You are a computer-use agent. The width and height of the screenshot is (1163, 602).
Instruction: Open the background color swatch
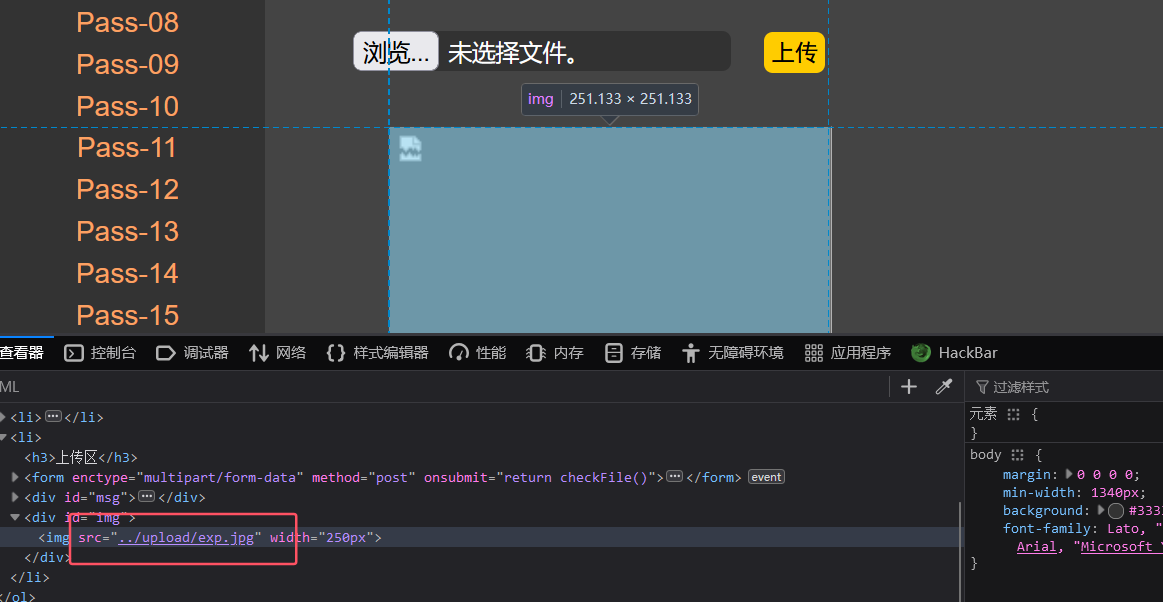(x=1116, y=510)
